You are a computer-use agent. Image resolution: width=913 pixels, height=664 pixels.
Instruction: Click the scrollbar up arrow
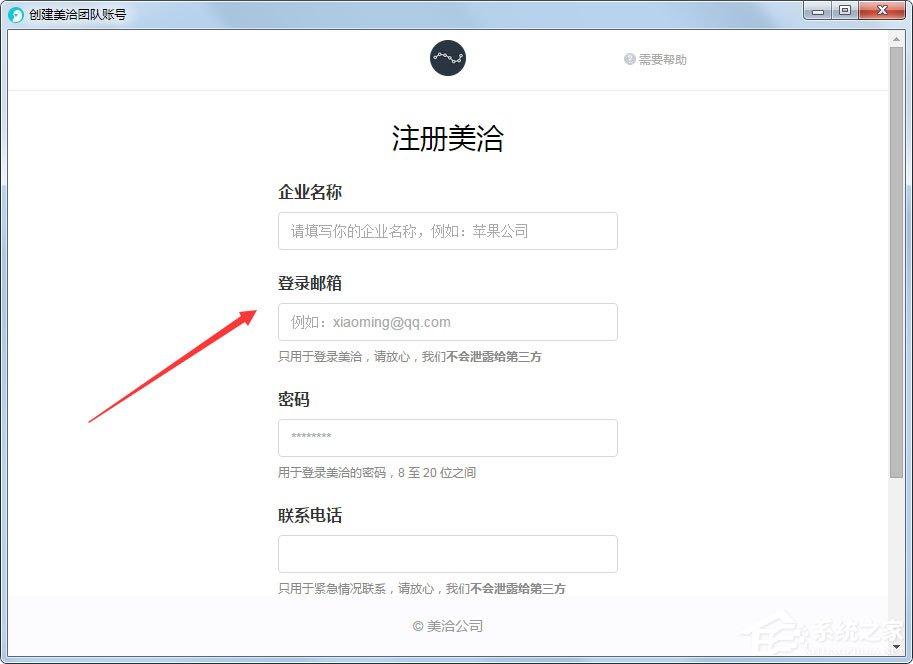[x=897, y=38]
